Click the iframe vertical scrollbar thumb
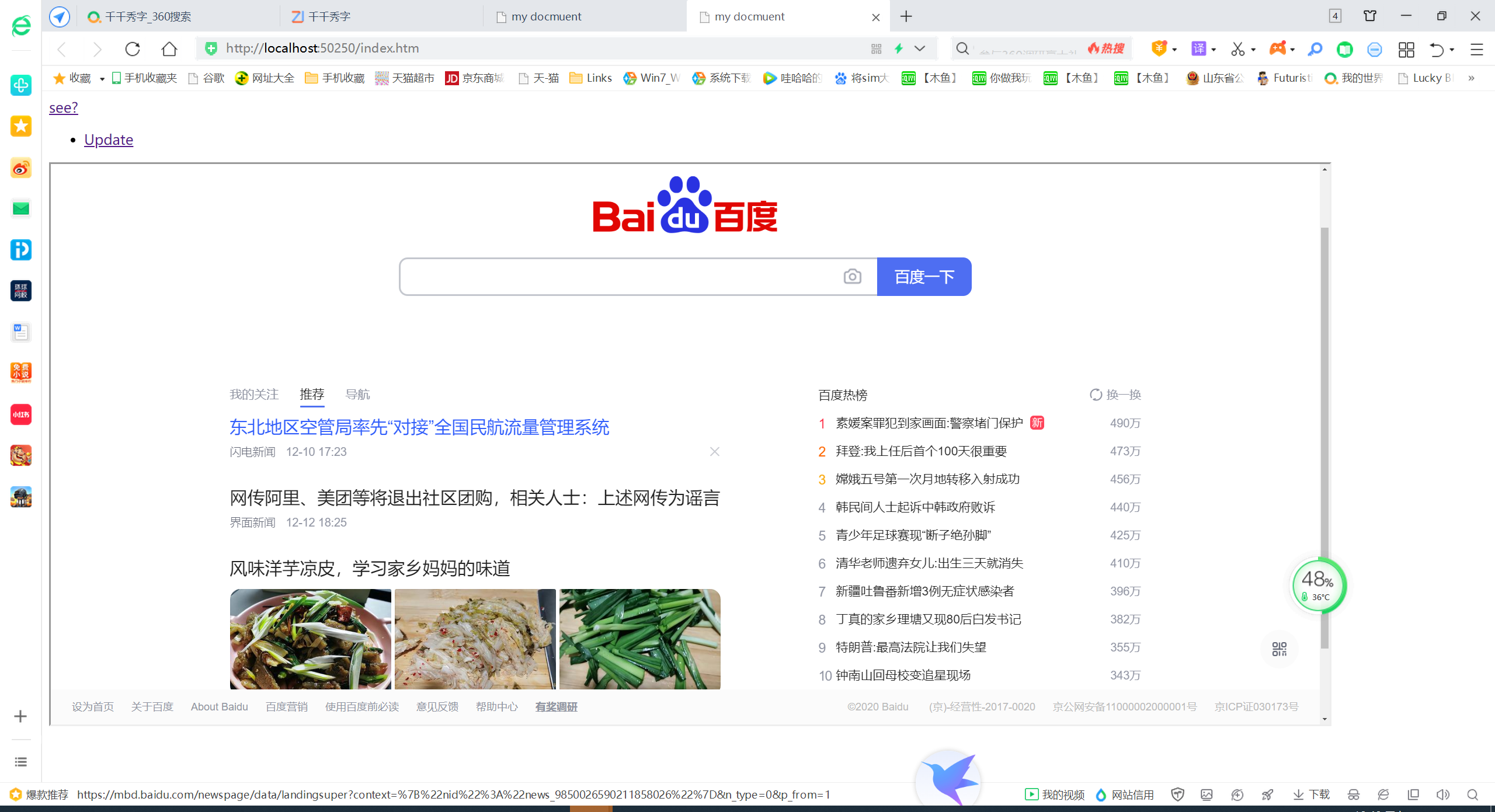This screenshot has width=1495, height=812. click(x=1324, y=438)
